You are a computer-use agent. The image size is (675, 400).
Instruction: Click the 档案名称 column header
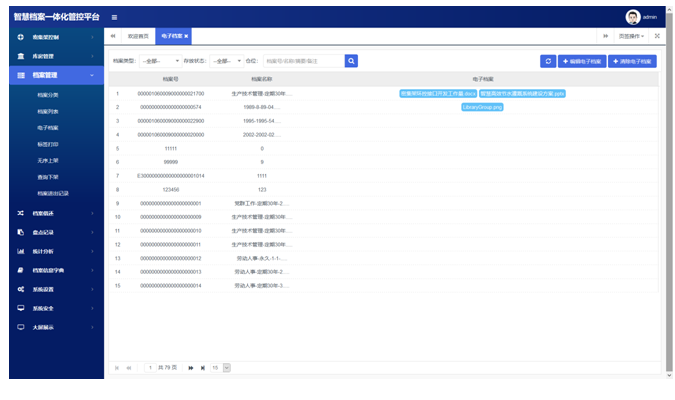261,79
